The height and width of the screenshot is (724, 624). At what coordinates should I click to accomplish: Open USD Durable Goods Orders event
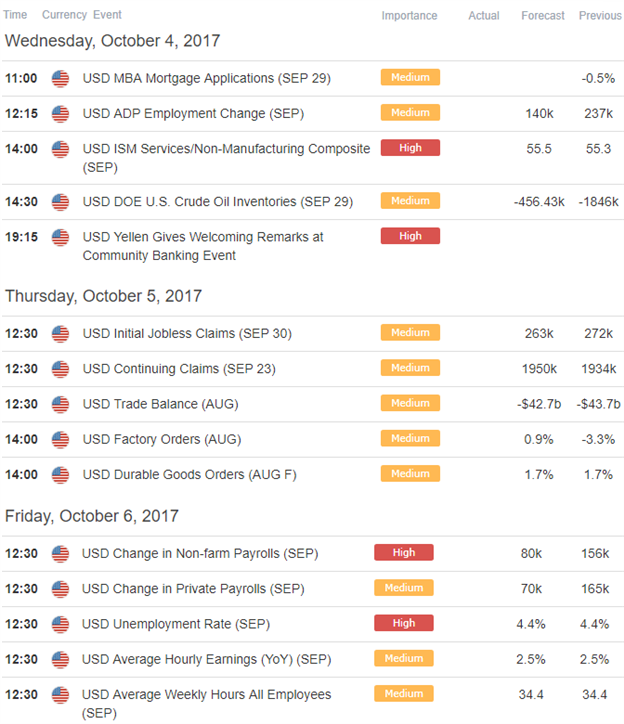pos(189,475)
